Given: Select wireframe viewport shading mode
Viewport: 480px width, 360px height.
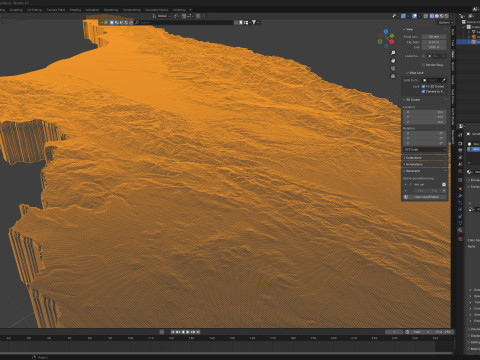Looking at the screenshot, I should pyautogui.click(x=432, y=16).
